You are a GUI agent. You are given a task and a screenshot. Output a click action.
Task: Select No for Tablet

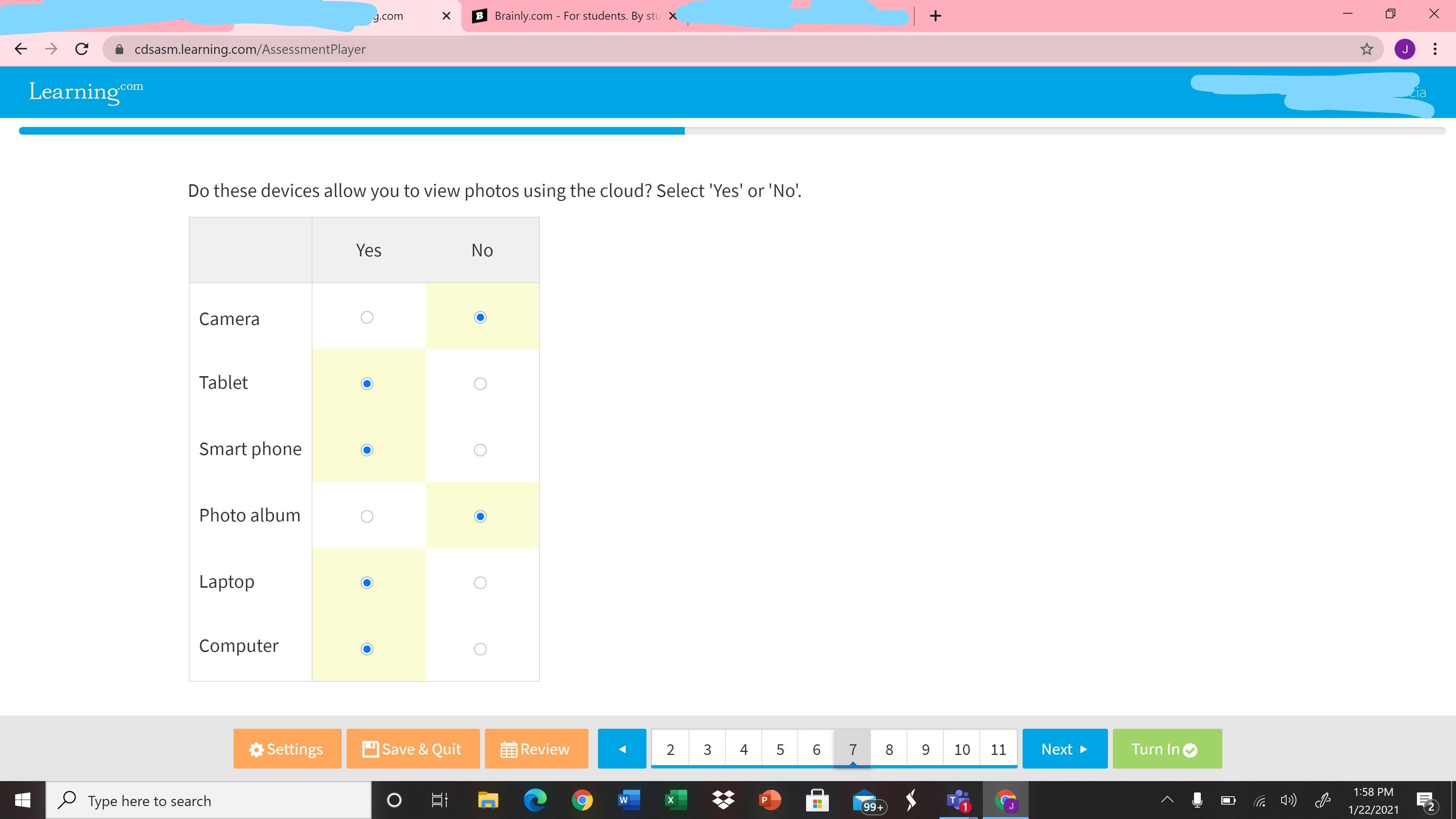tap(480, 384)
